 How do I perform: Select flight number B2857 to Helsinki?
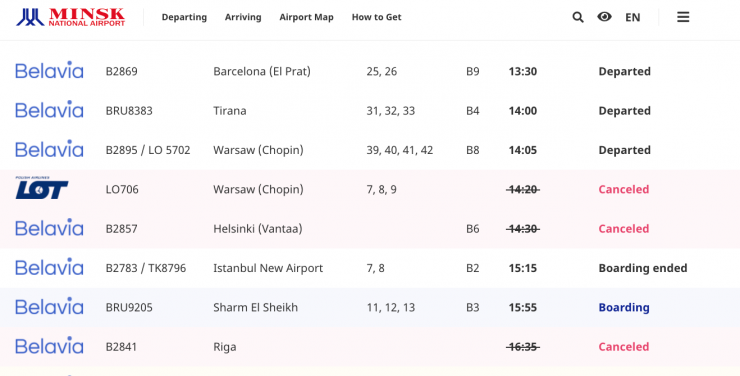click(121, 229)
